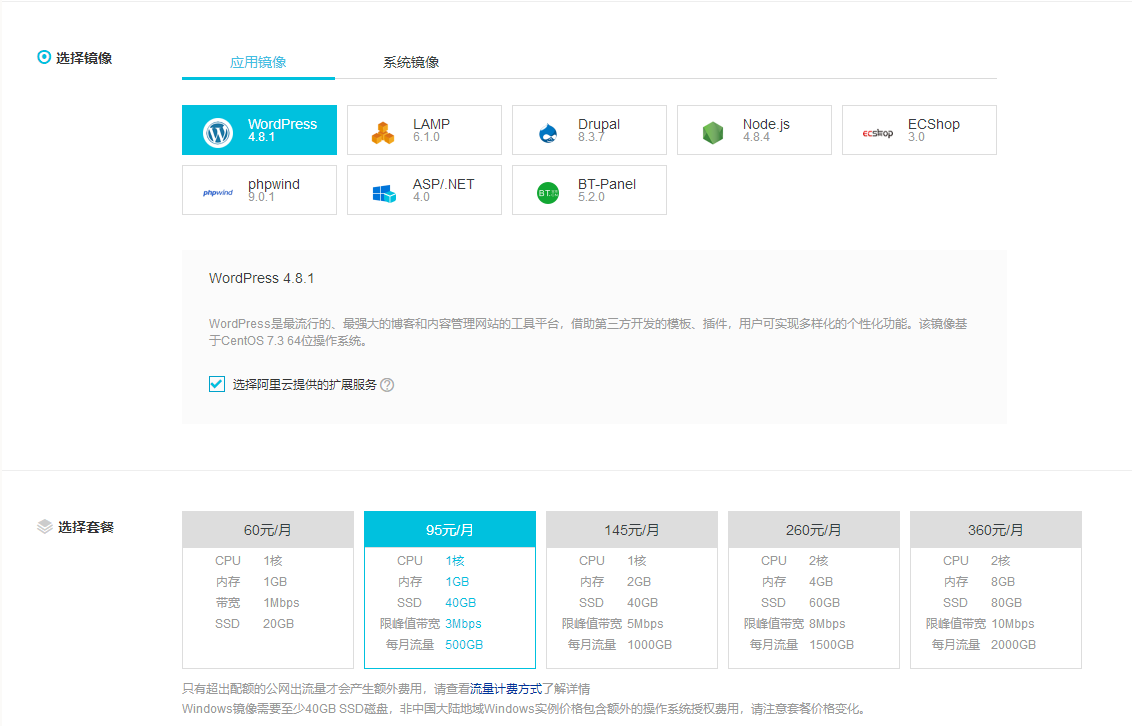Click the 选择镜像 section marker icon
This screenshot has height=726, width=1132.
[x=44, y=57]
